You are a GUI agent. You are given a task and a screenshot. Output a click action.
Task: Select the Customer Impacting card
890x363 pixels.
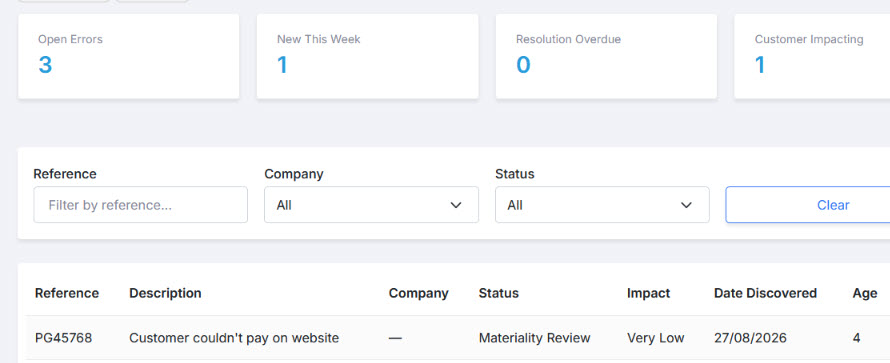pos(812,57)
